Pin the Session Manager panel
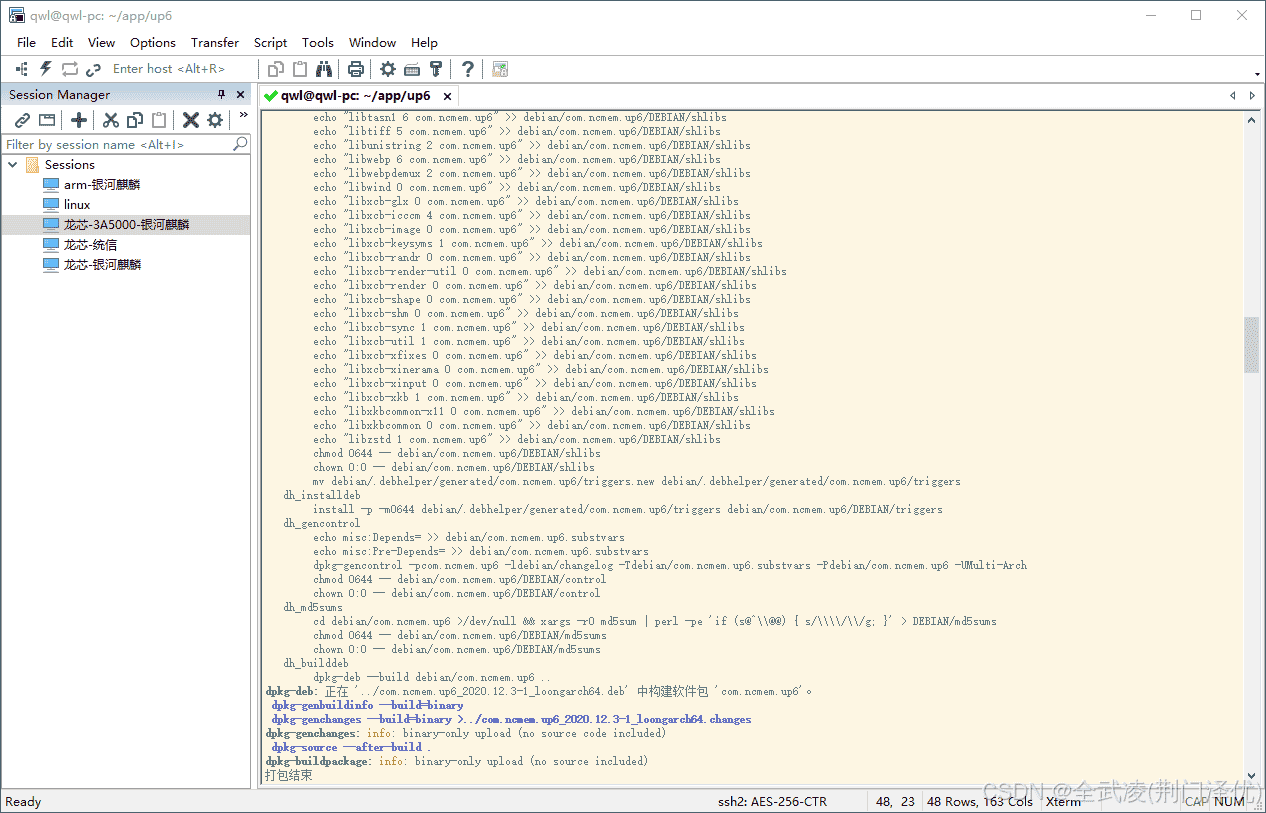Screen dimensions: 1266x813 tap(222, 95)
